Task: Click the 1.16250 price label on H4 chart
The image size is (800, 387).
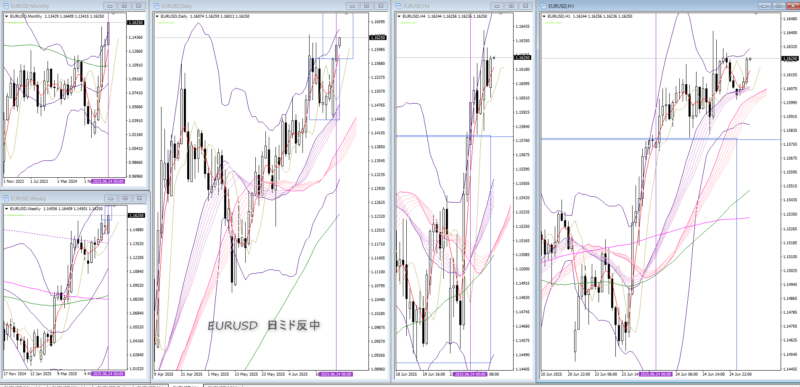Action: point(523,58)
